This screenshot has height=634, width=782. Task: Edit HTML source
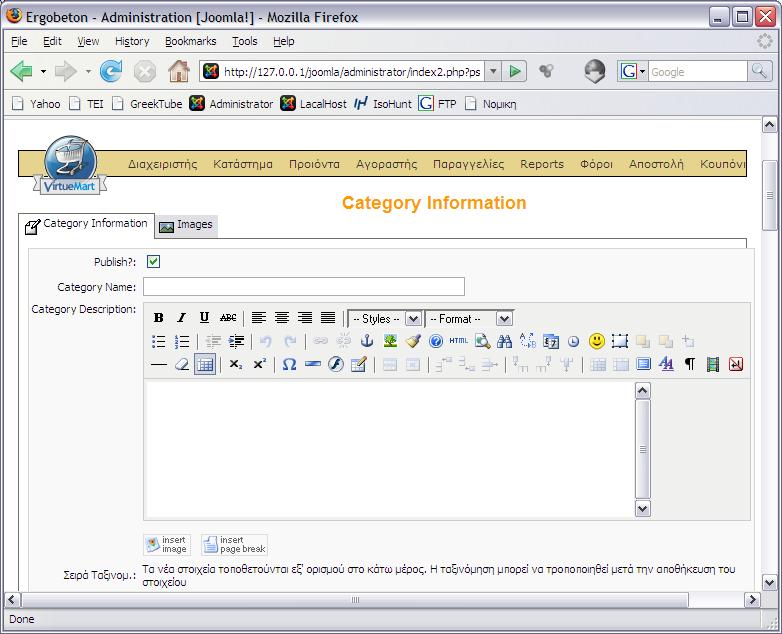click(459, 341)
